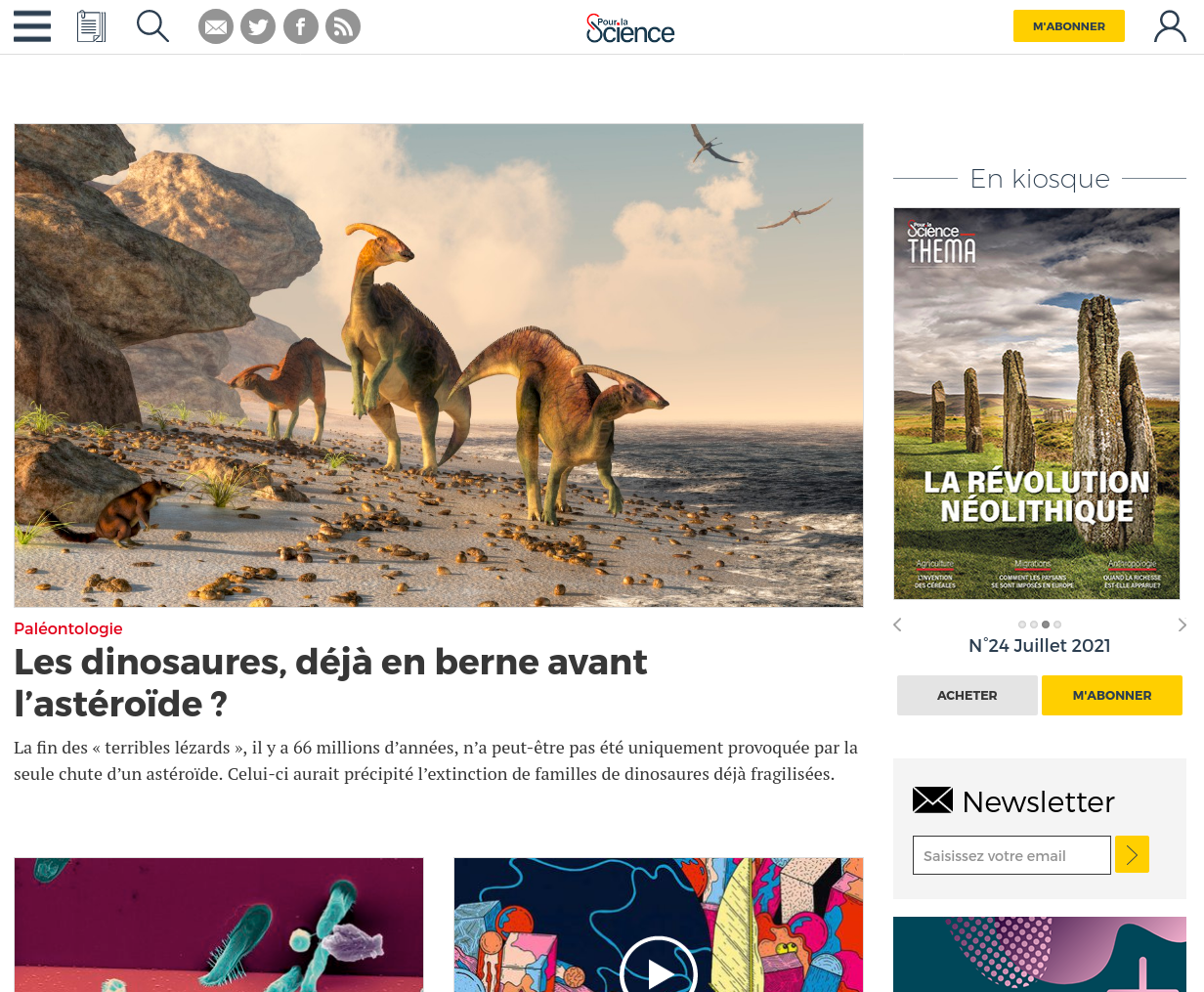Click M'ABONNER button under the magazine cover
The height and width of the screenshot is (992, 1204).
click(x=1112, y=695)
